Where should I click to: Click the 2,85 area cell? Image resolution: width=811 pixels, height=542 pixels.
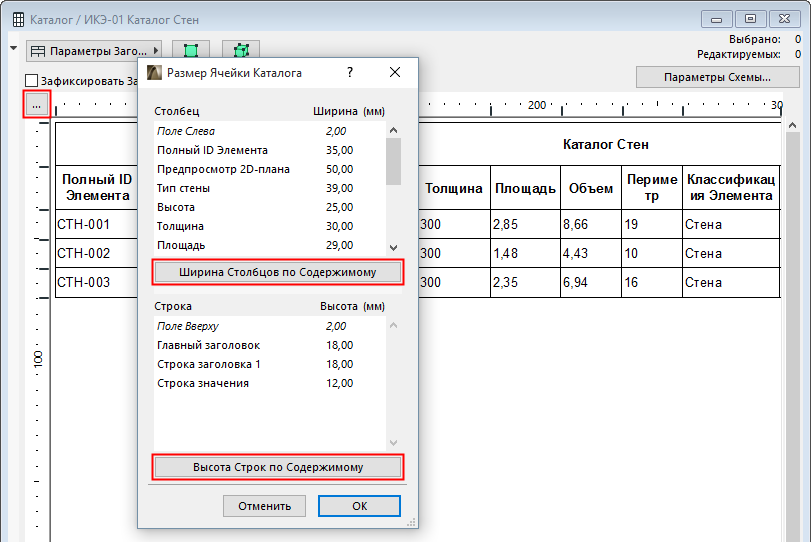[x=525, y=224]
